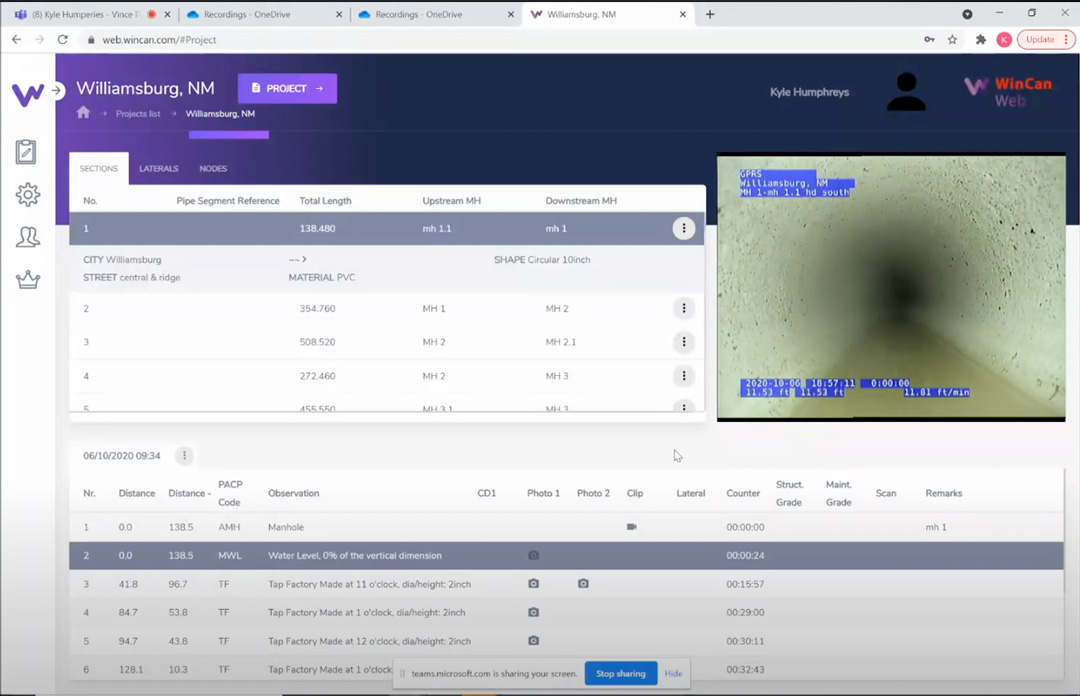Viewport: 1080px width, 696px height.
Task: Switch to the LATERALS tab
Action: point(158,168)
